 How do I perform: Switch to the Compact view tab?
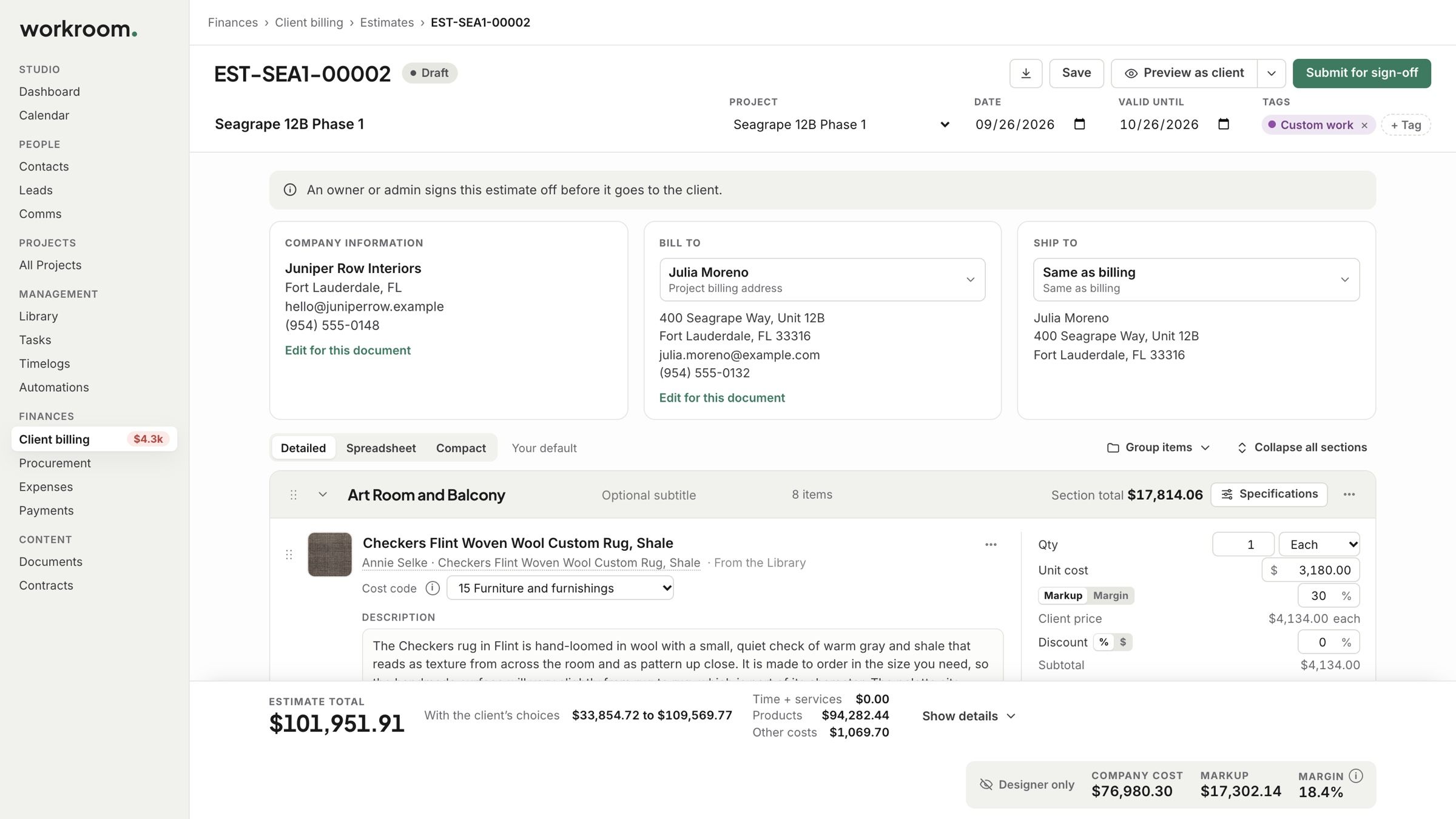pos(461,448)
